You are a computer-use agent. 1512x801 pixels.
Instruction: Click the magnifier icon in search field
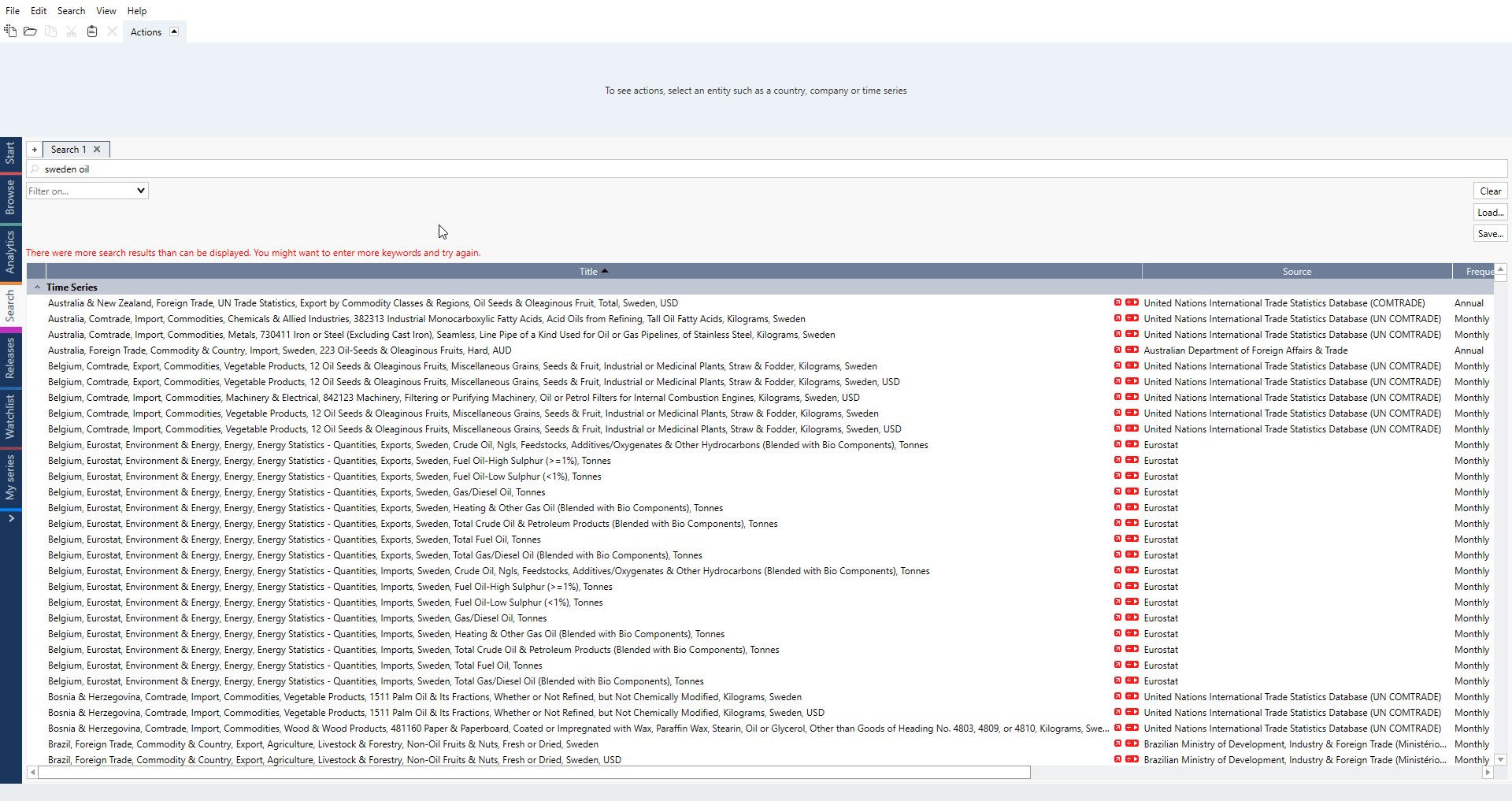click(x=35, y=169)
